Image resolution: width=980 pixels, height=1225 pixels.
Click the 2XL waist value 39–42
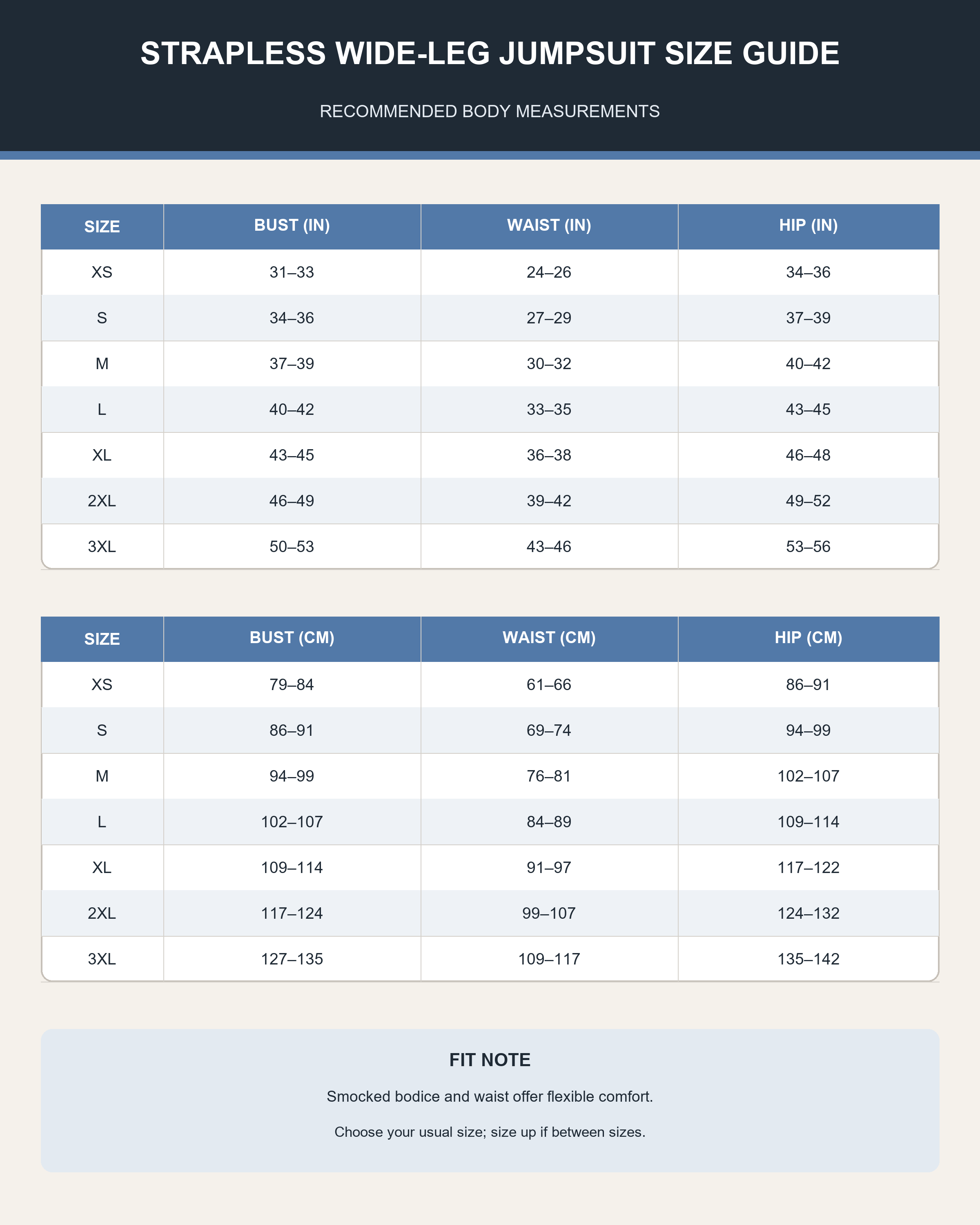coord(549,501)
